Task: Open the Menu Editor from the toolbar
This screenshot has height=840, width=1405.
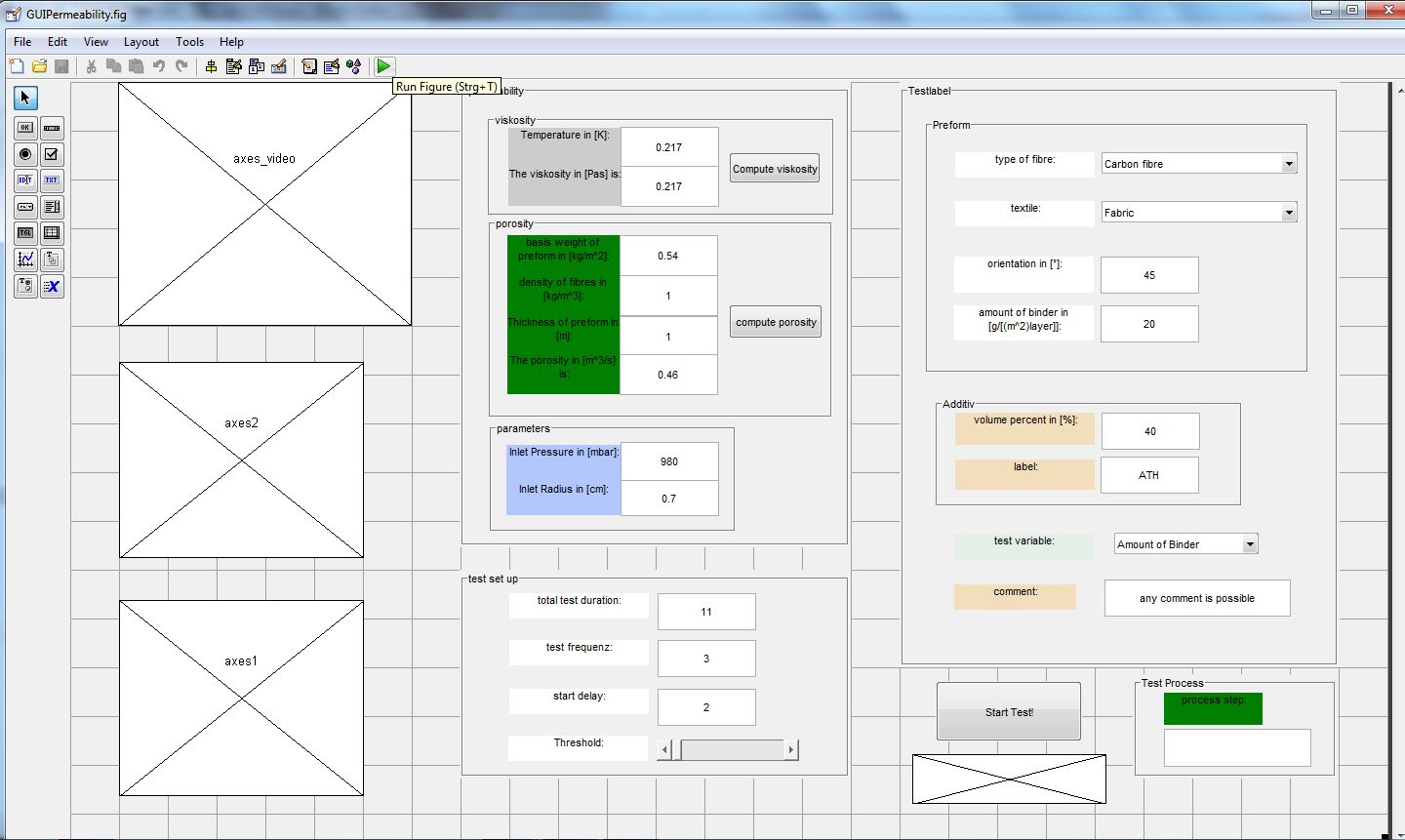Action: [233, 66]
